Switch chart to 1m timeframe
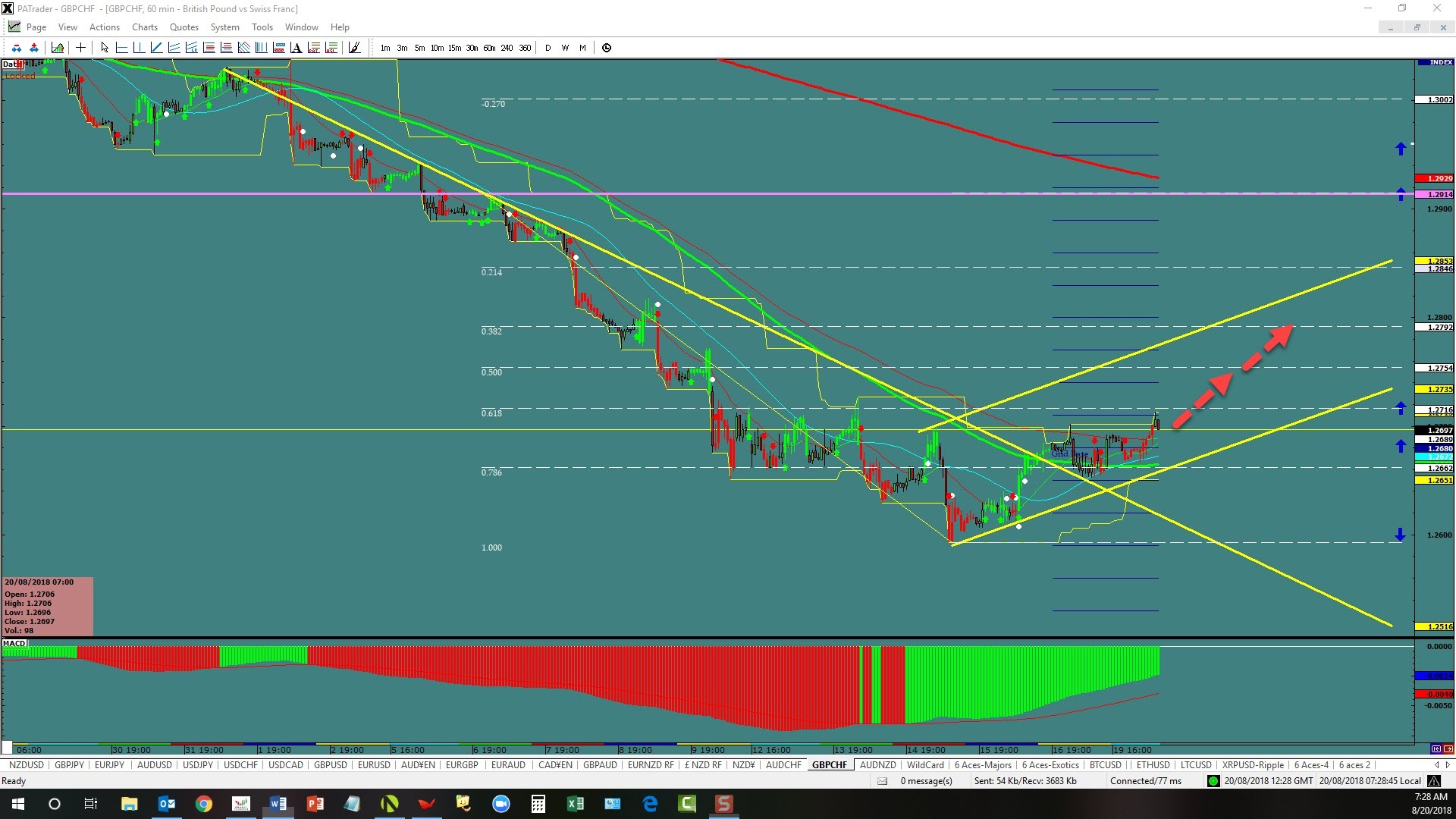The width and height of the screenshot is (1456, 819). pyautogui.click(x=385, y=48)
